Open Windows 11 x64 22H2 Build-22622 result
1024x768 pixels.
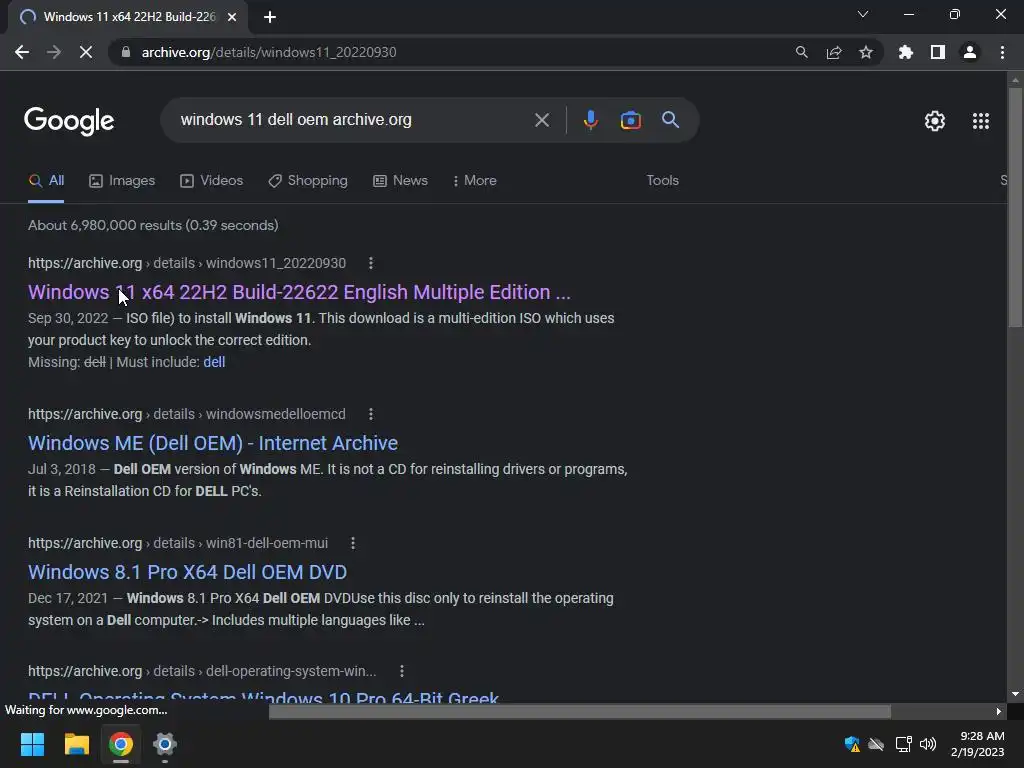(299, 292)
